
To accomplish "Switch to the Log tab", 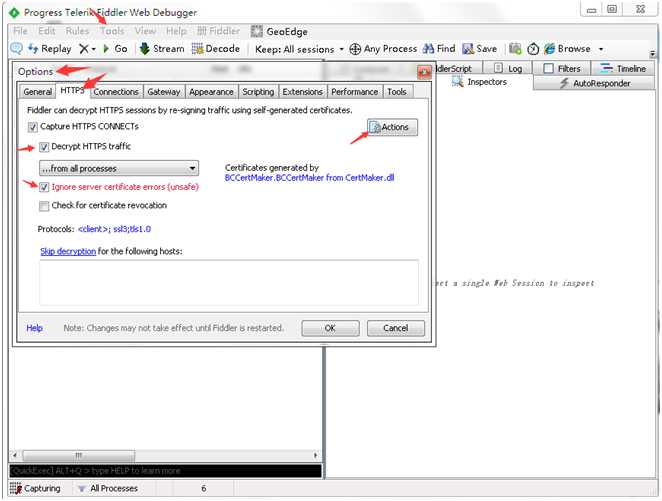I will point(508,68).
